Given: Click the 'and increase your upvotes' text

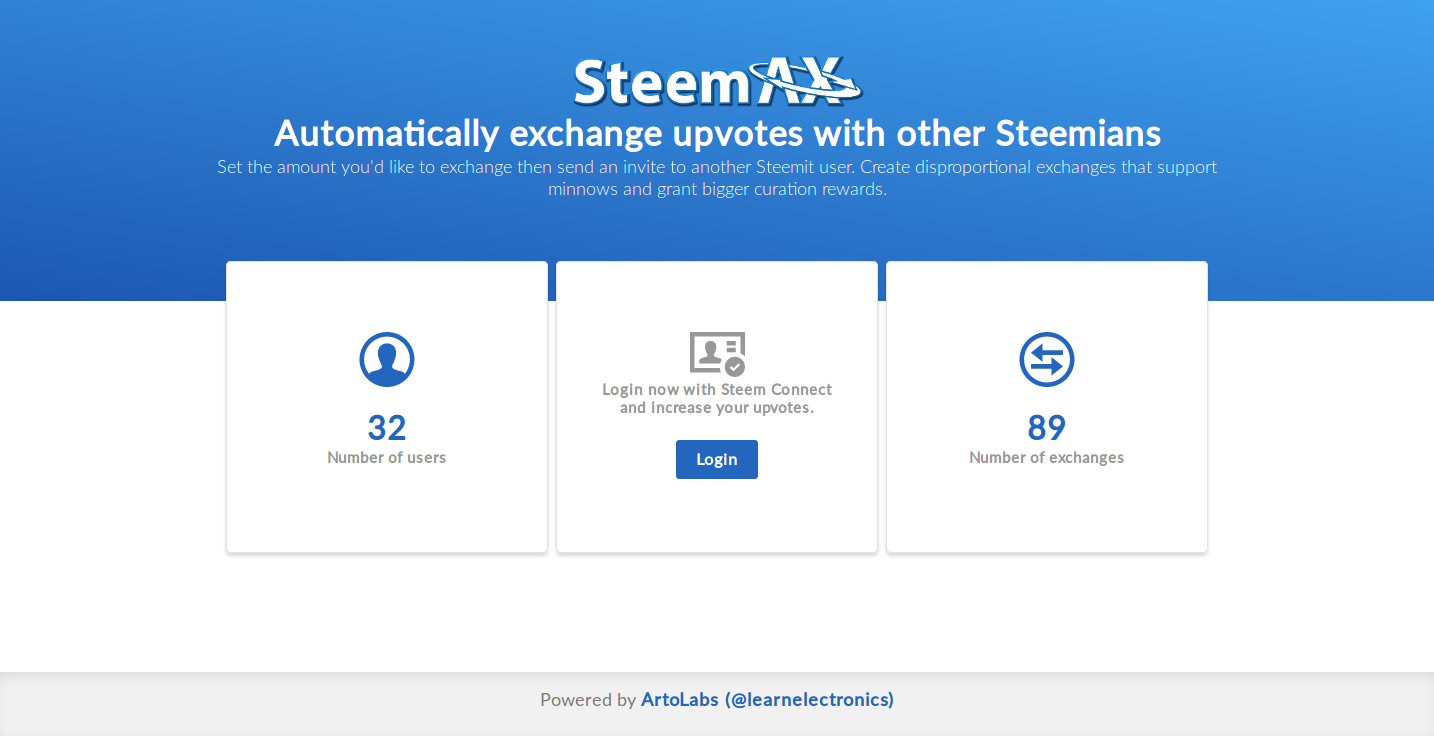Looking at the screenshot, I should (x=717, y=407).
